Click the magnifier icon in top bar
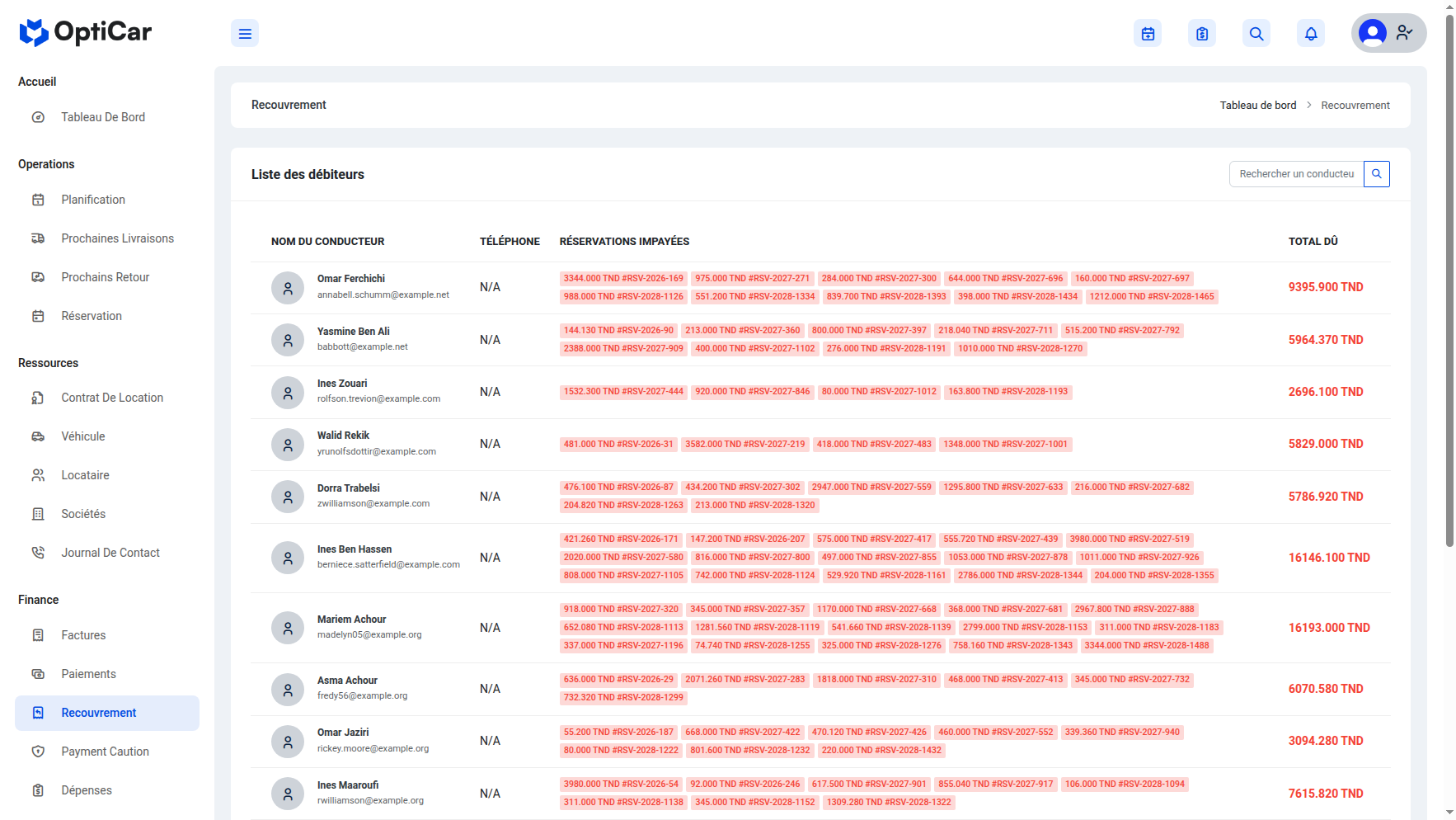The width and height of the screenshot is (1456, 820). point(1256,34)
